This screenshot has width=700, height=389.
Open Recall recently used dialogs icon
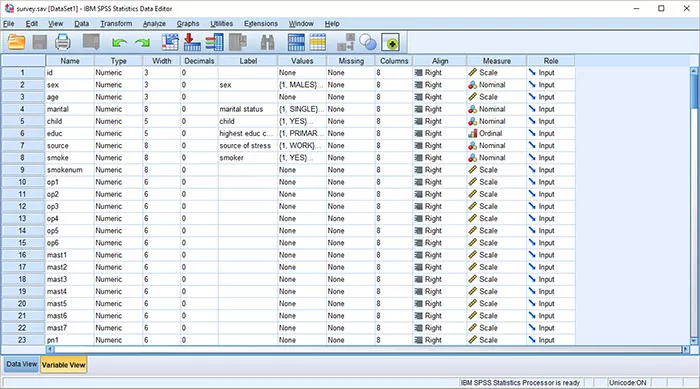point(91,42)
